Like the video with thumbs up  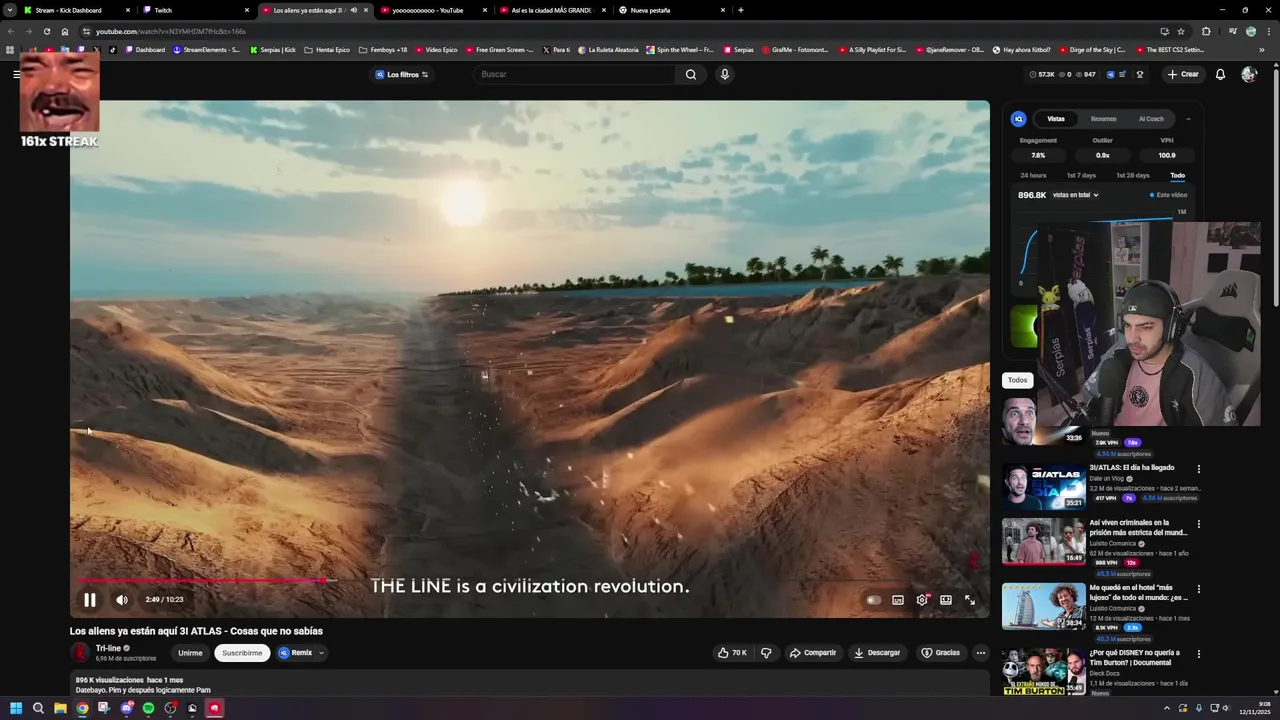(732, 653)
